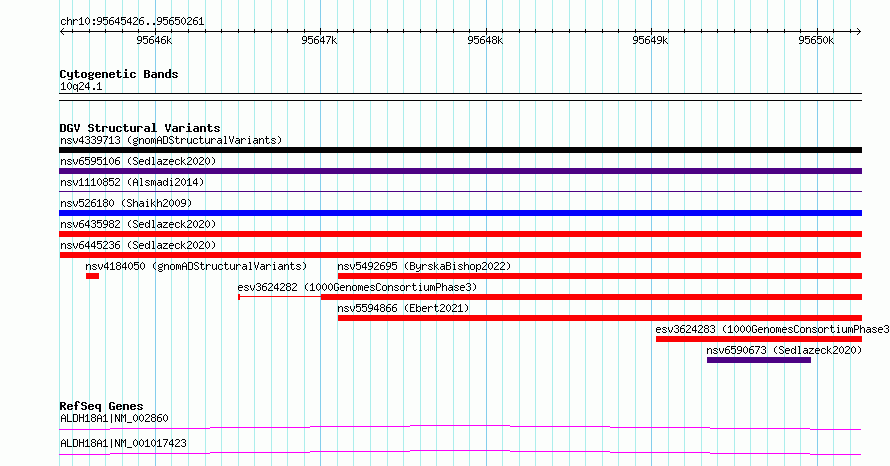Open nsv6590673 (Sedlazeck2020) label
Image resolution: width=890 pixels, height=466 pixels.
pyautogui.click(x=784, y=350)
